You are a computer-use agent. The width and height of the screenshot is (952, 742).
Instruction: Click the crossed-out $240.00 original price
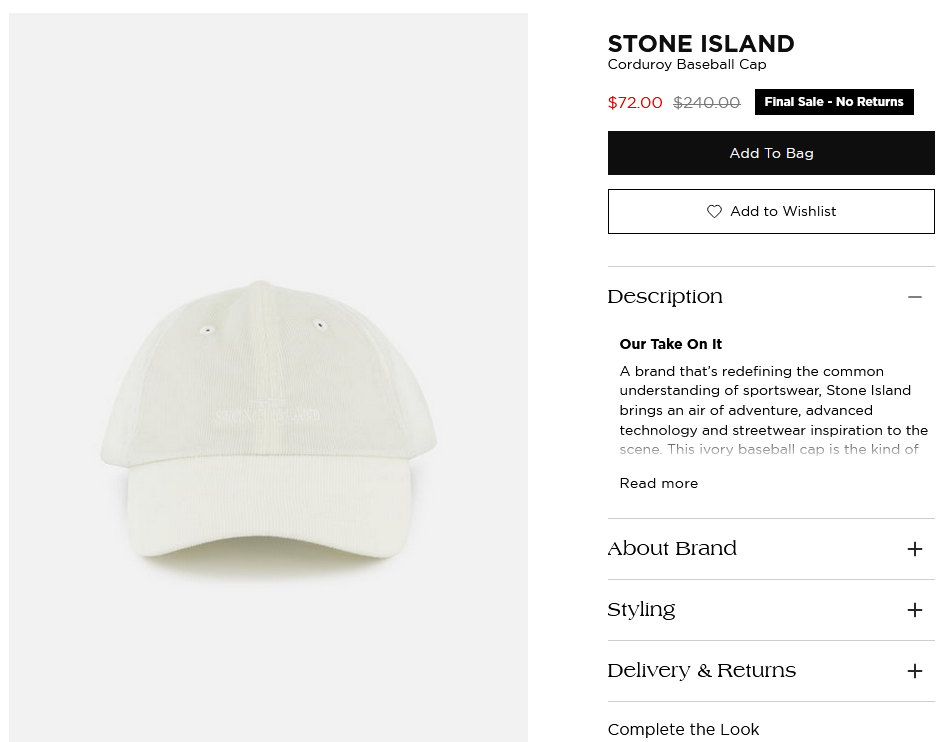[707, 102]
